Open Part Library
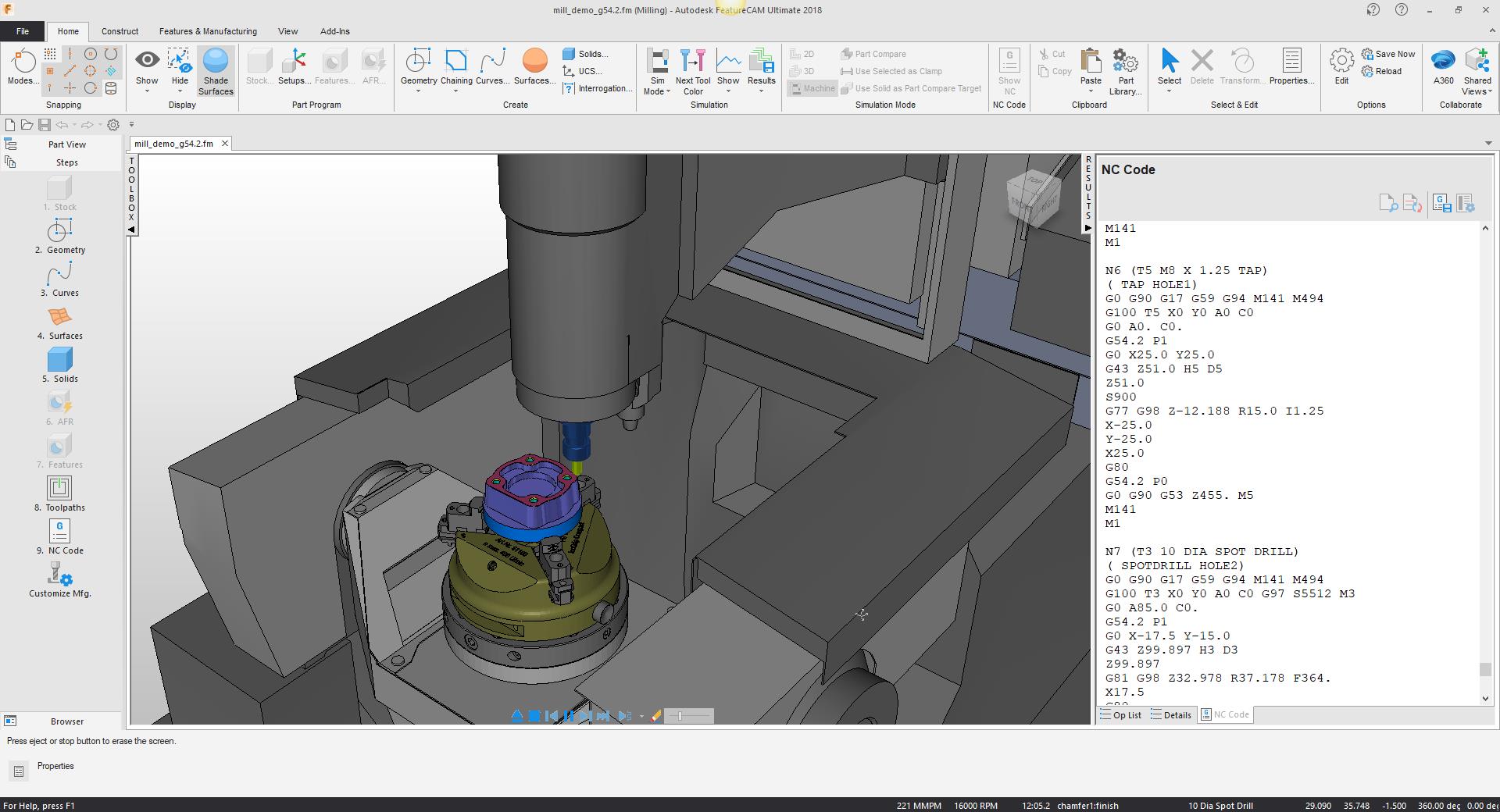The image size is (1500, 812). click(x=1126, y=72)
